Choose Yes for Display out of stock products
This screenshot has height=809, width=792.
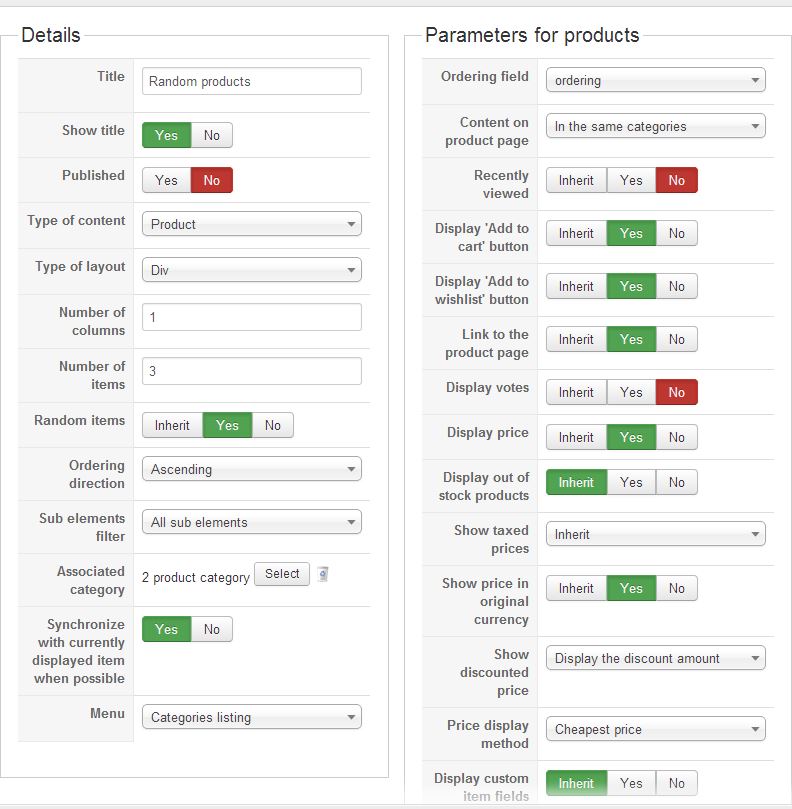(x=631, y=482)
